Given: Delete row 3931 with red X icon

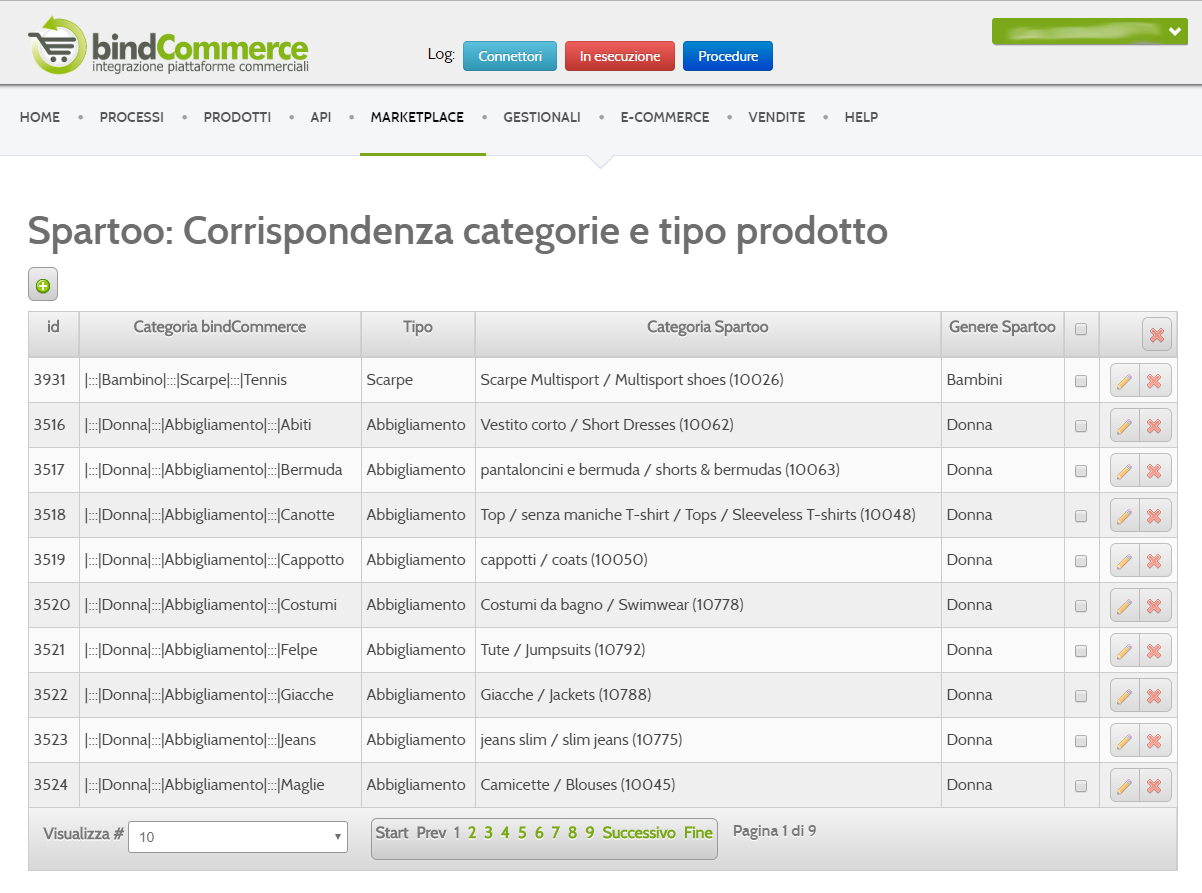Looking at the screenshot, I should point(1154,381).
